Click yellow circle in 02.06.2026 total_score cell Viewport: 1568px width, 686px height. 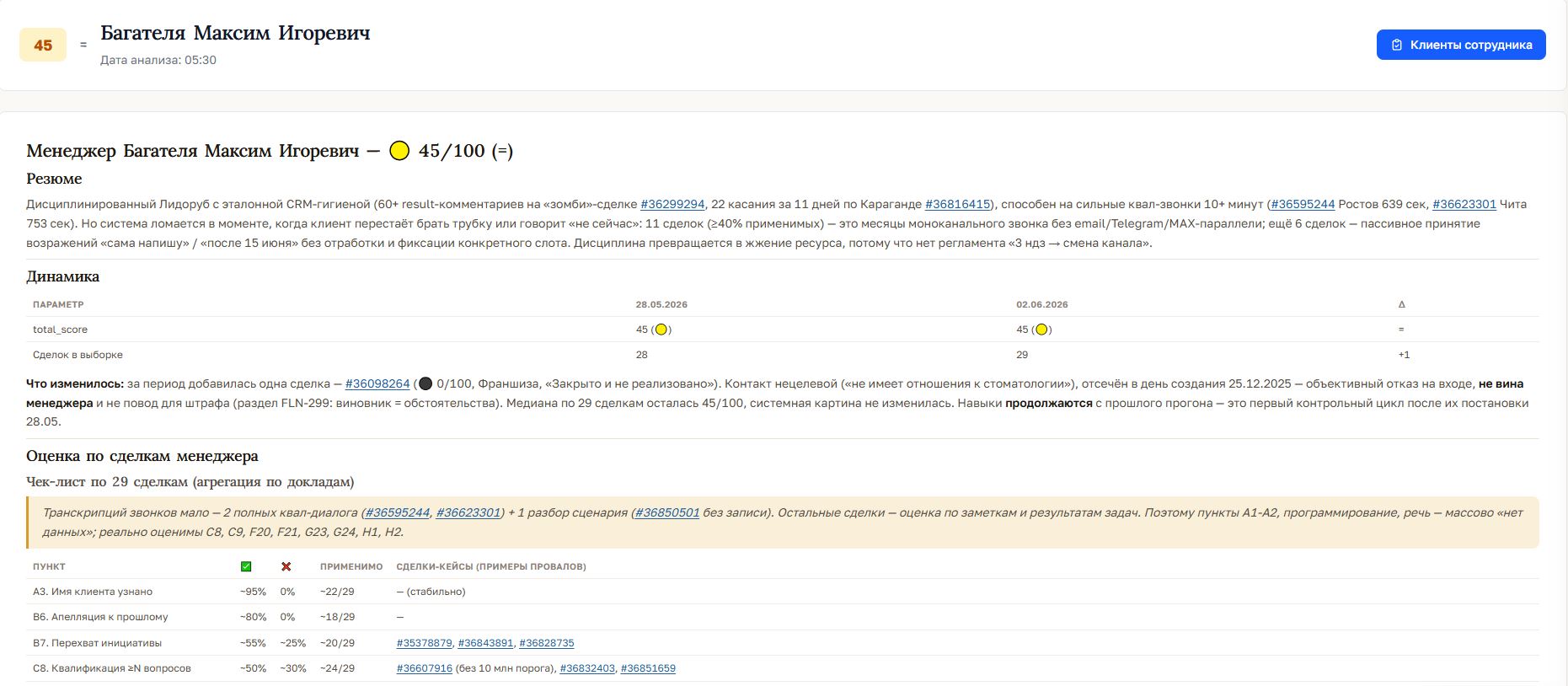point(1041,330)
